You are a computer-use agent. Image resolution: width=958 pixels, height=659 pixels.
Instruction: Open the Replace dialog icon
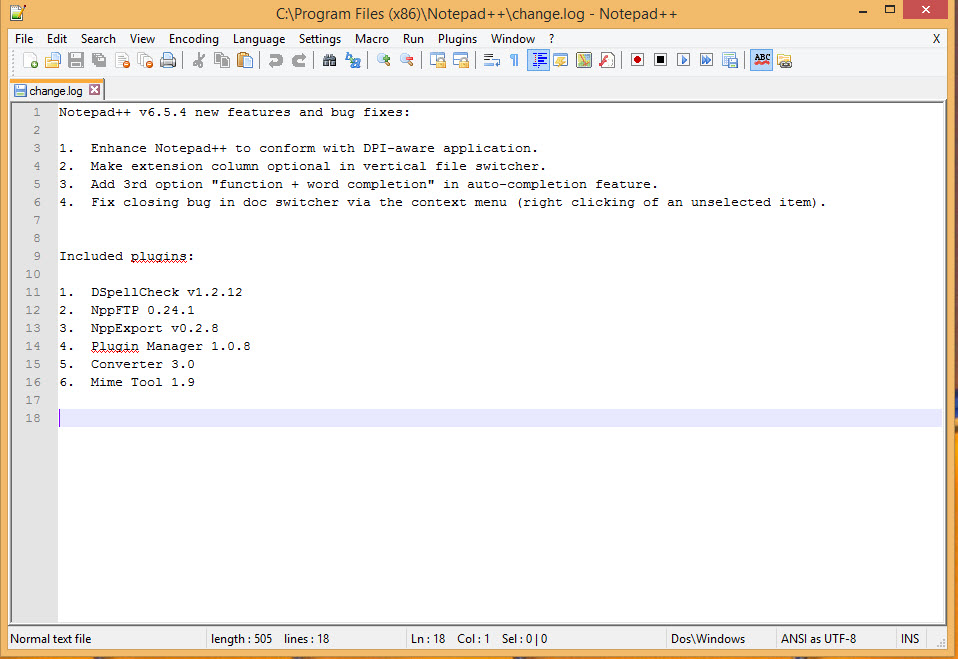click(x=353, y=60)
